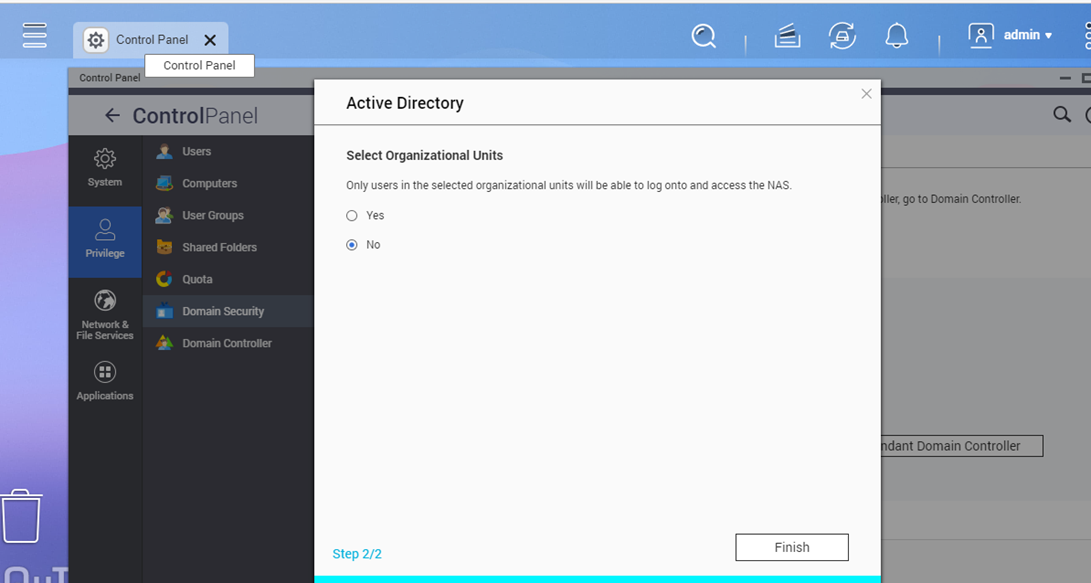Close the Control Panel taskbar tab
Screen dimensions: 1091x583
point(210,40)
